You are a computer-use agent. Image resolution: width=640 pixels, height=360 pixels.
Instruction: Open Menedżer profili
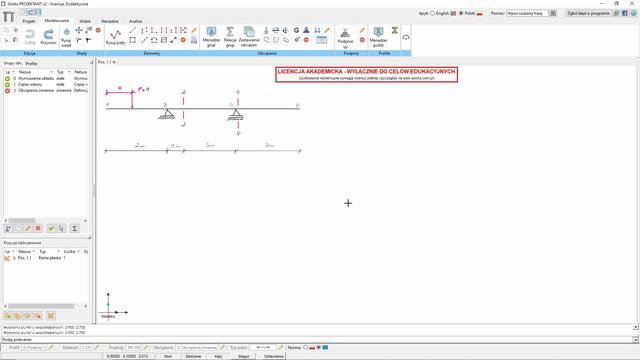[x=378, y=37]
